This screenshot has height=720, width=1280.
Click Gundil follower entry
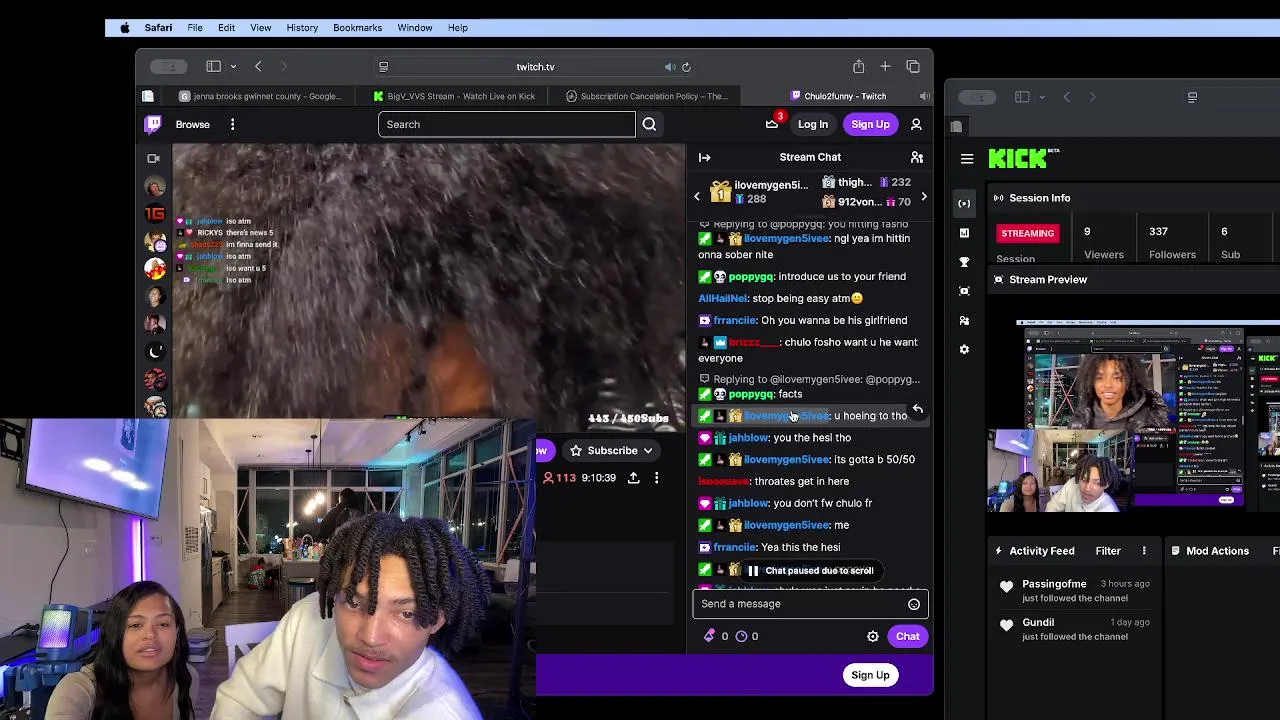[x=1075, y=629]
